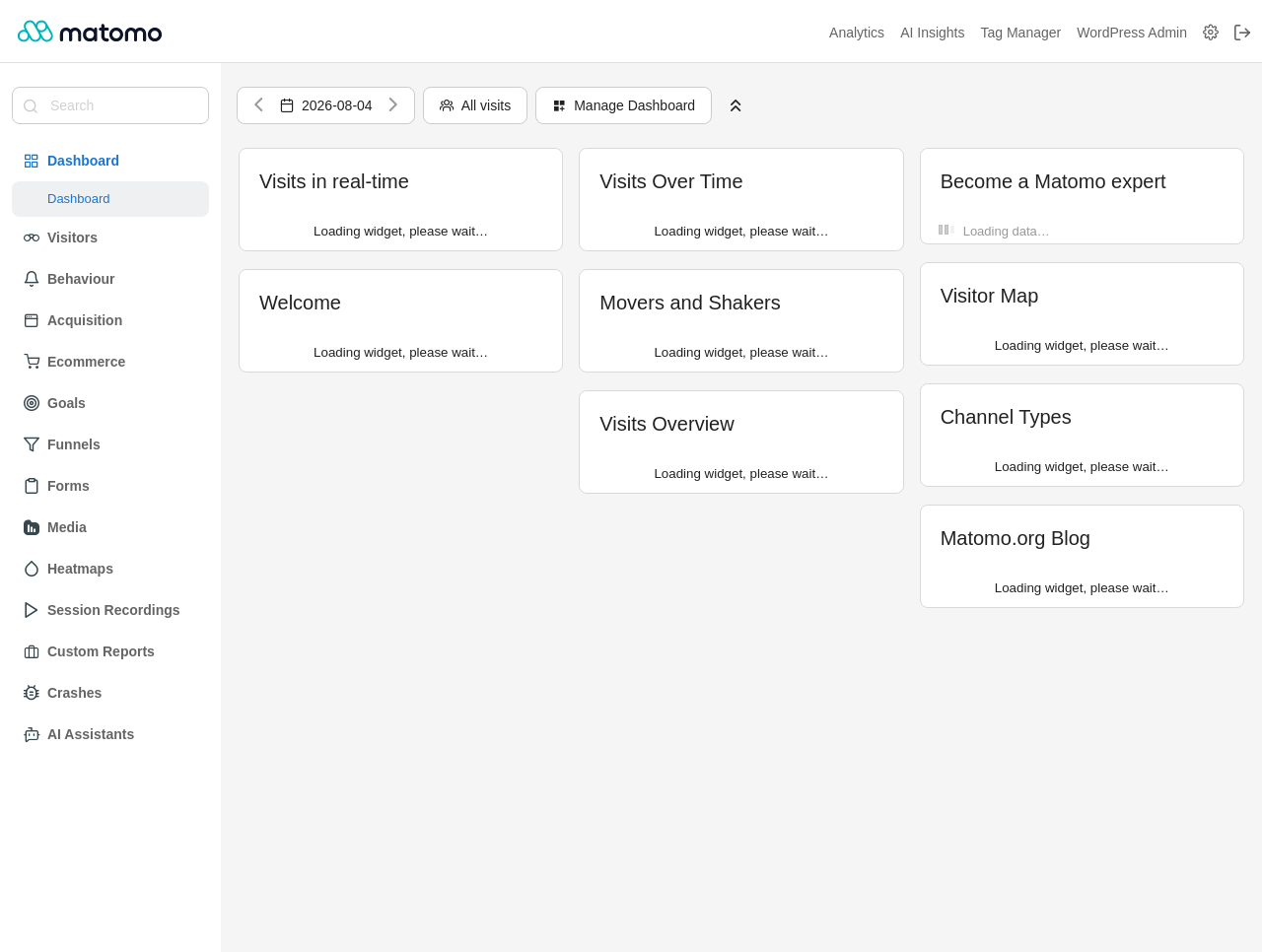Go to WordPress Admin
Image resolution: width=1262 pixels, height=952 pixels.
click(1132, 33)
